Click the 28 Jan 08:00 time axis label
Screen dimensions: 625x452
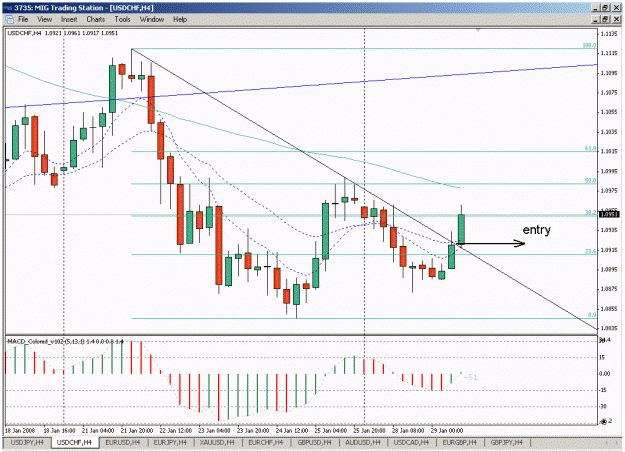point(408,431)
